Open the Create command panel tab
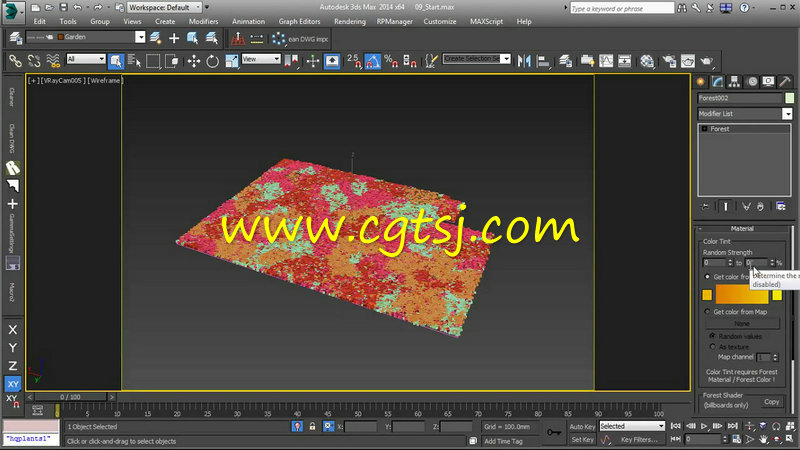Image resolution: width=800 pixels, height=450 pixels. pos(701,82)
